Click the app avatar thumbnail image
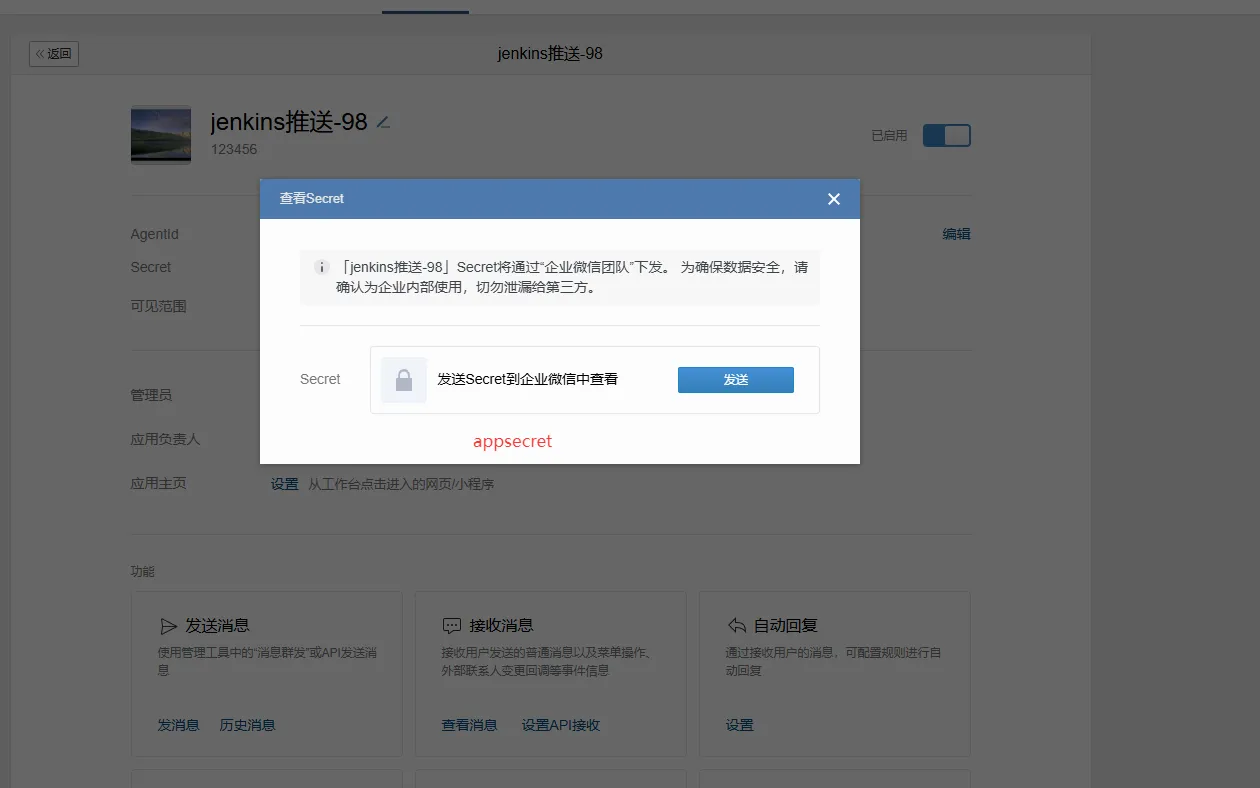Image resolution: width=1260 pixels, height=788 pixels. tap(161, 135)
